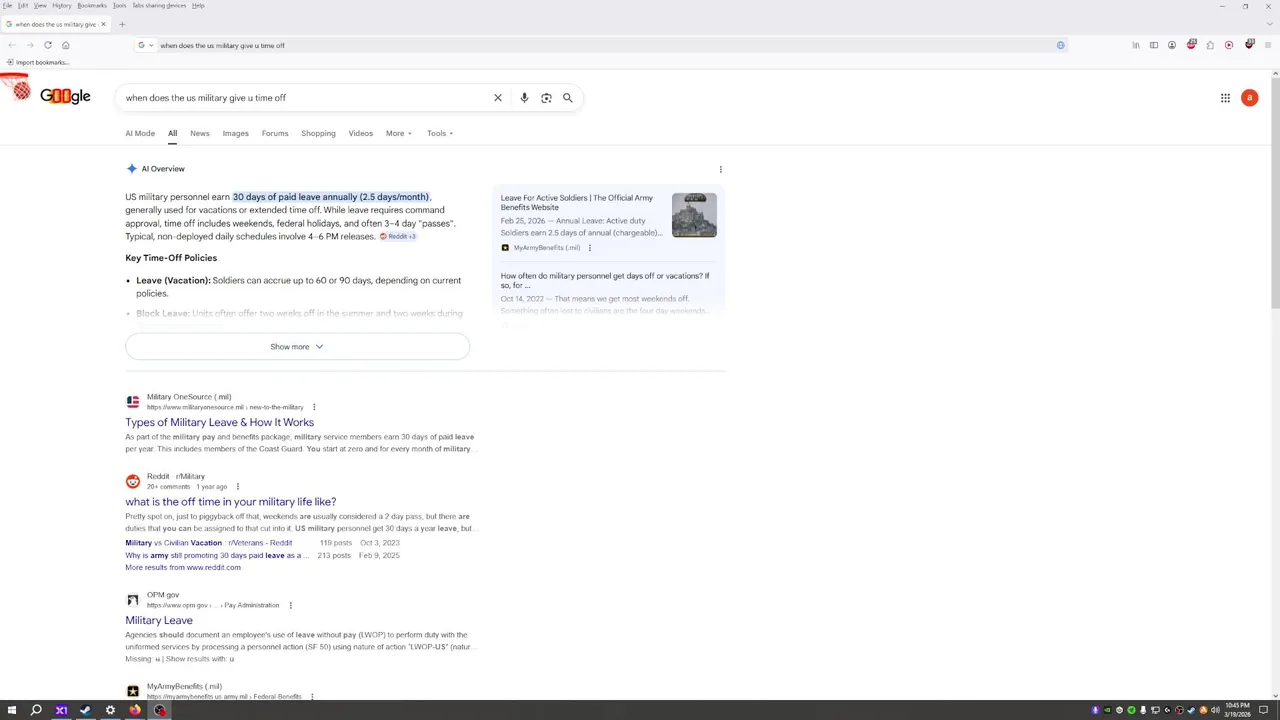Start voice search with the microphone icon
Image resolution: width=1280 pixels, height=720 pixels.
524,98
